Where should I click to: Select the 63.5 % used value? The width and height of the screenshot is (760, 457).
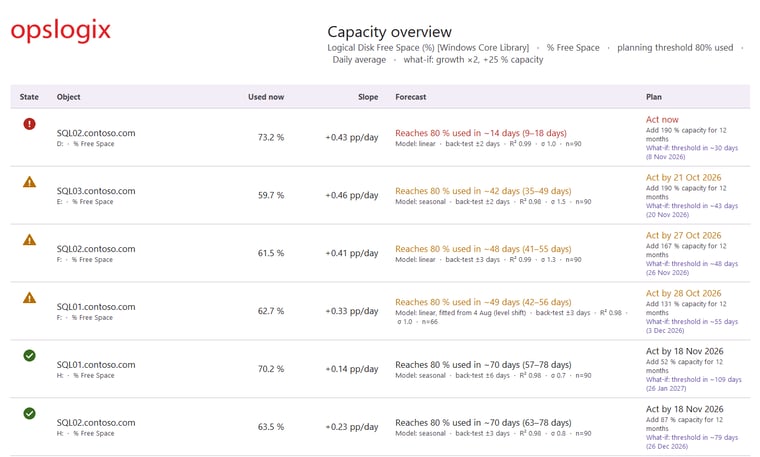coord(271,427)
